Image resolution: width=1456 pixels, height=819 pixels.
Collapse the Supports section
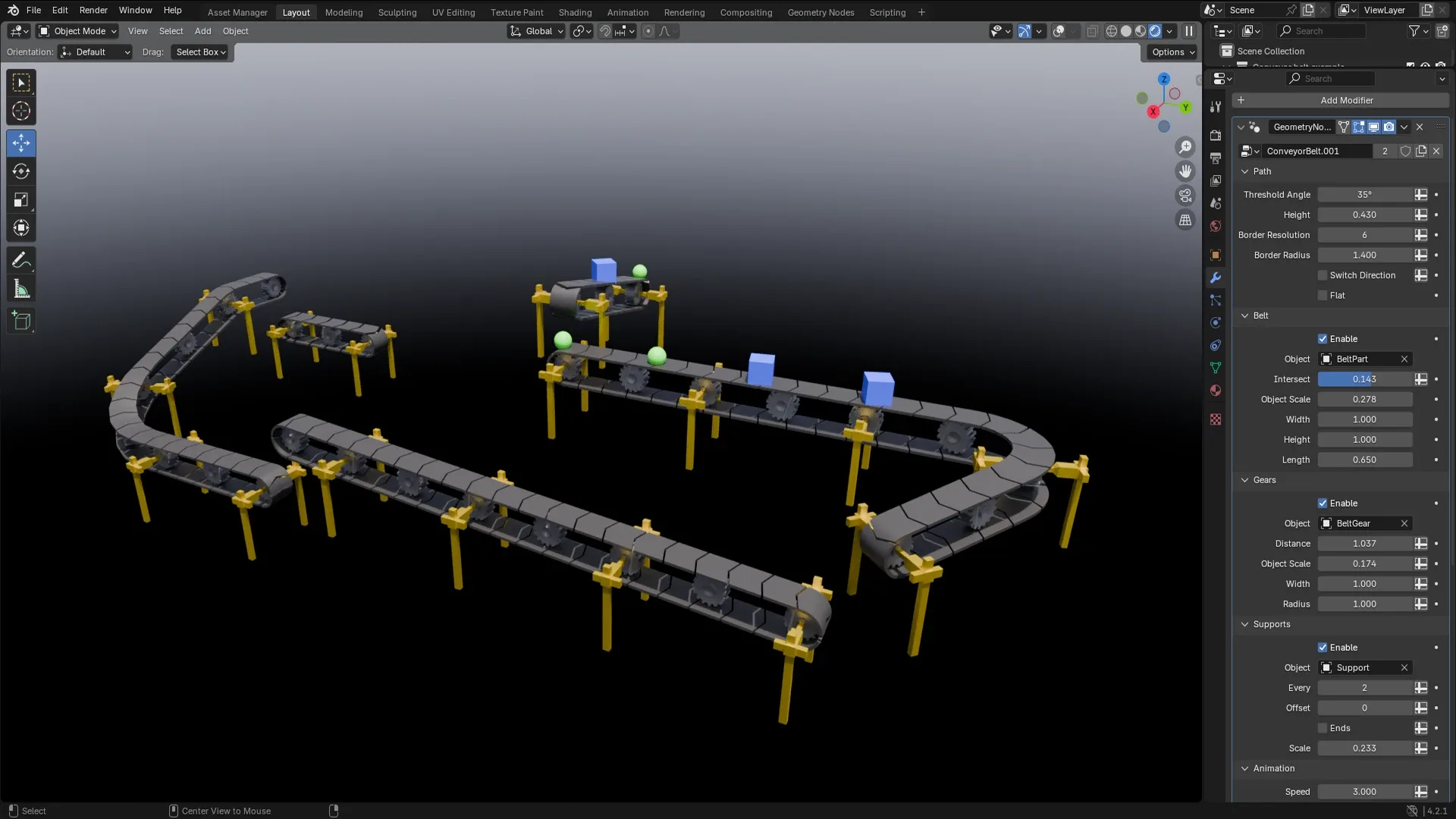[x=1244, y=624]
